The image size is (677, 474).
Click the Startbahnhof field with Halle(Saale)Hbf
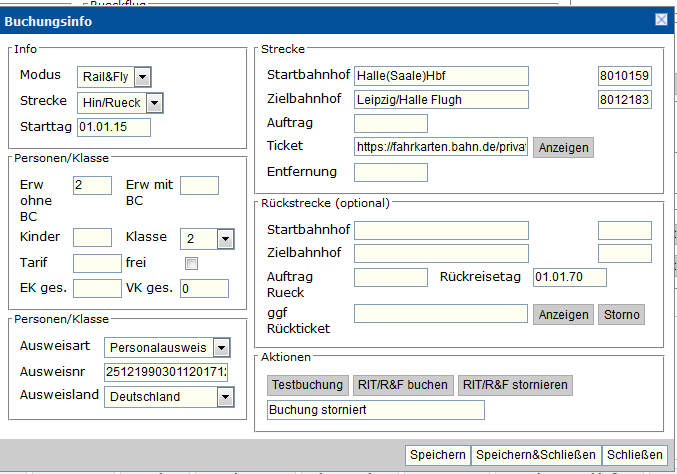(441, 75)
